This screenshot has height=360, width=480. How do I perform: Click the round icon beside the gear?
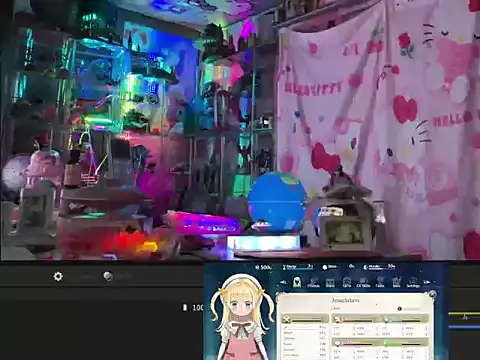point(108,276)
